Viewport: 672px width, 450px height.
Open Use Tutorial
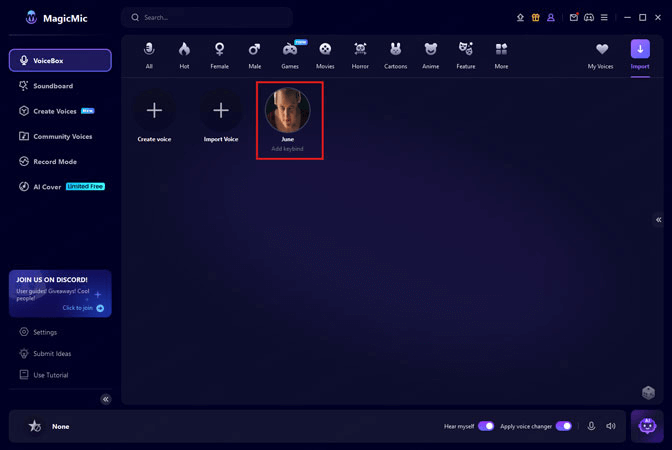tap(44, 375)
